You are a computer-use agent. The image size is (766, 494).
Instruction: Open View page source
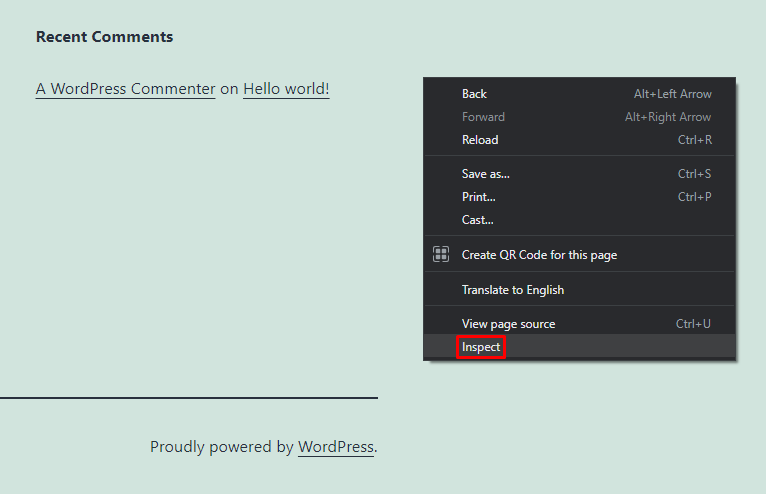(x=508, y=324)
